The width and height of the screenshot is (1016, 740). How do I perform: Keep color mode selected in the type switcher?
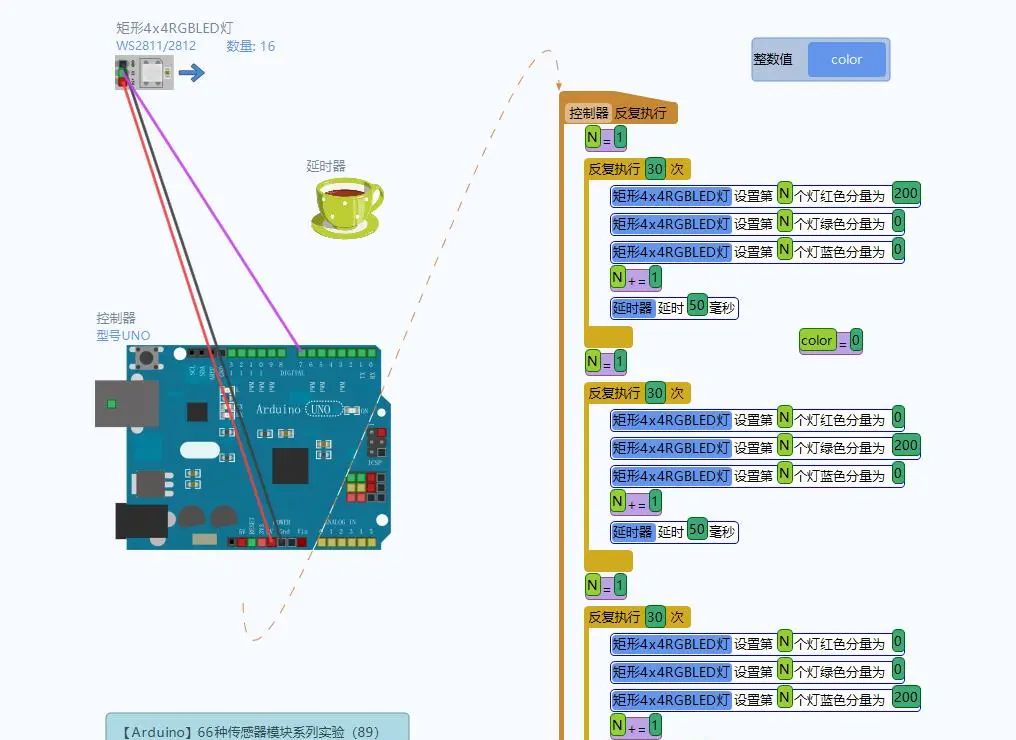[847, 59]
